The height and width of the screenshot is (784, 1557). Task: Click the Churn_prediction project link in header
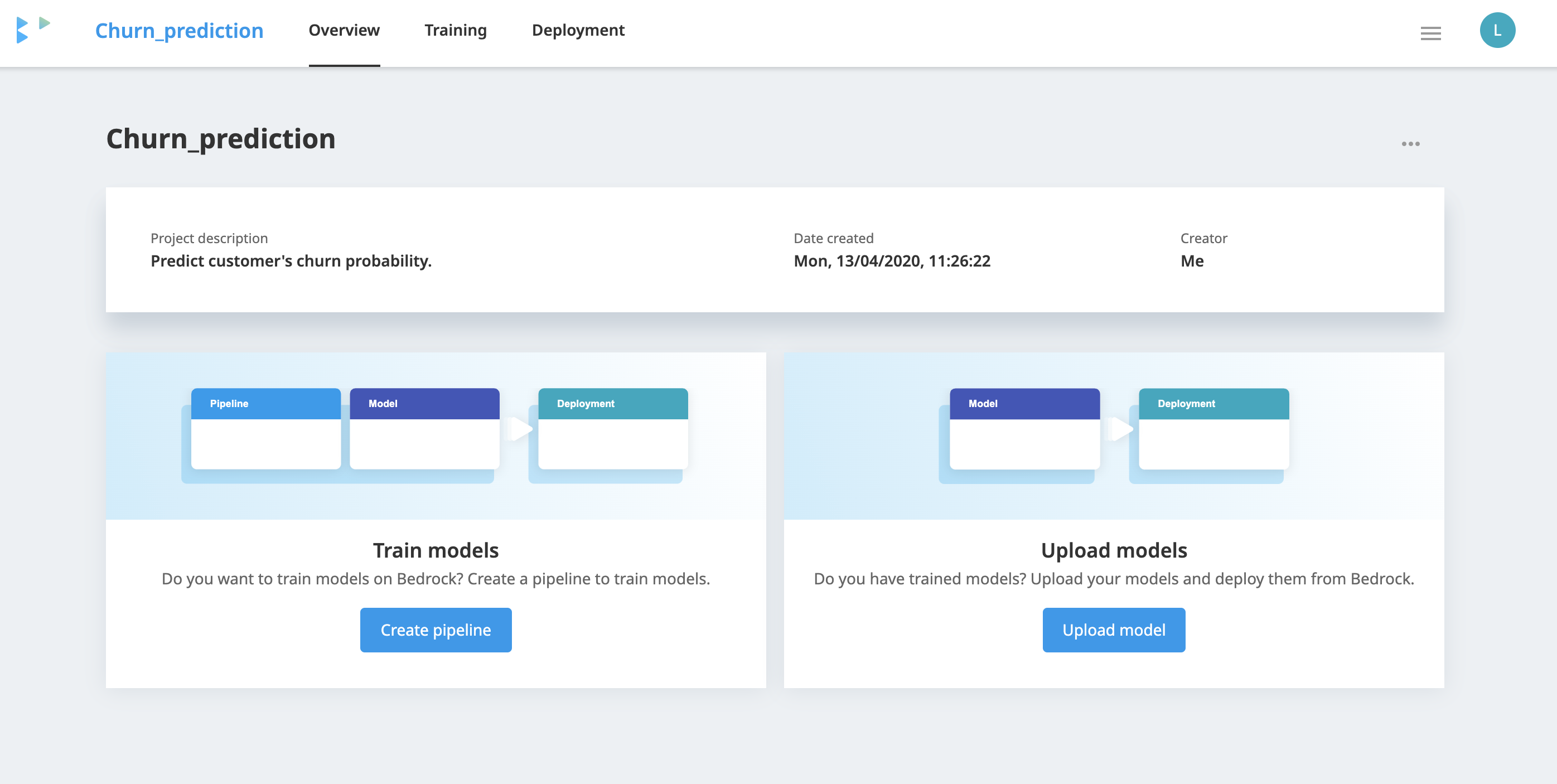(x=179, y=31)
